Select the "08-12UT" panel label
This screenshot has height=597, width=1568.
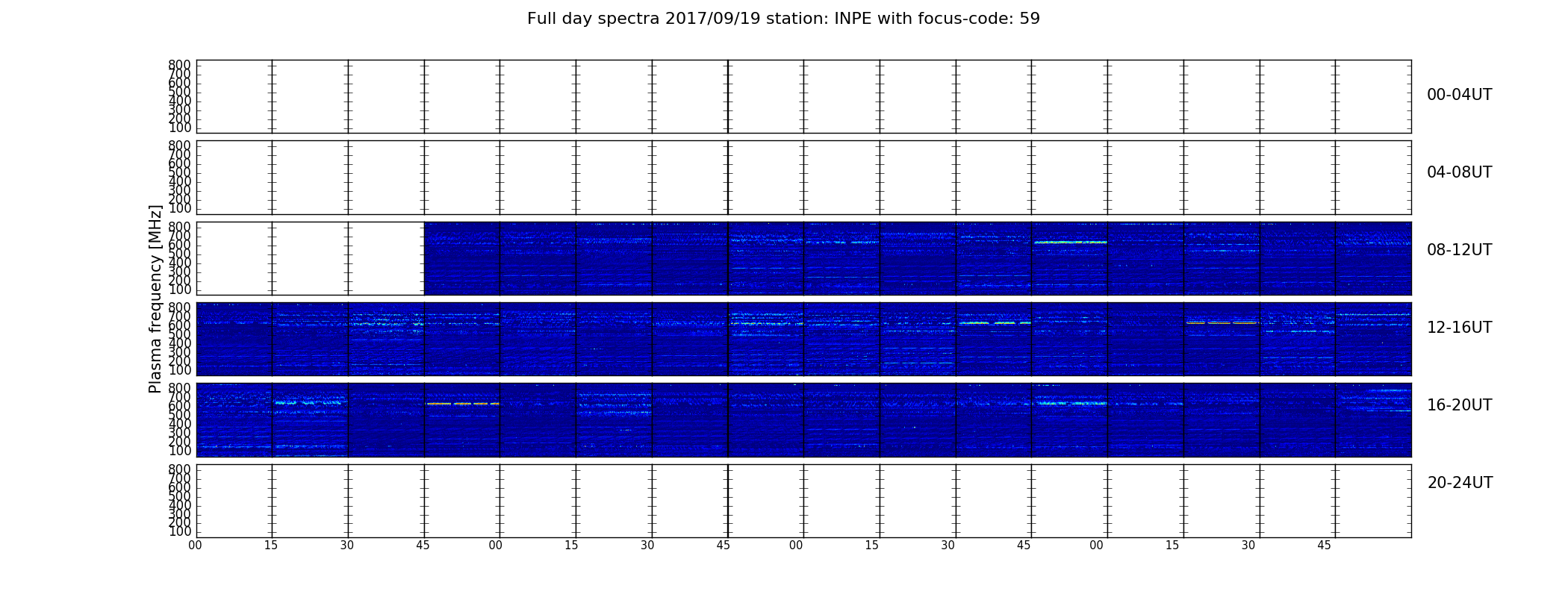pos(1459,250)
